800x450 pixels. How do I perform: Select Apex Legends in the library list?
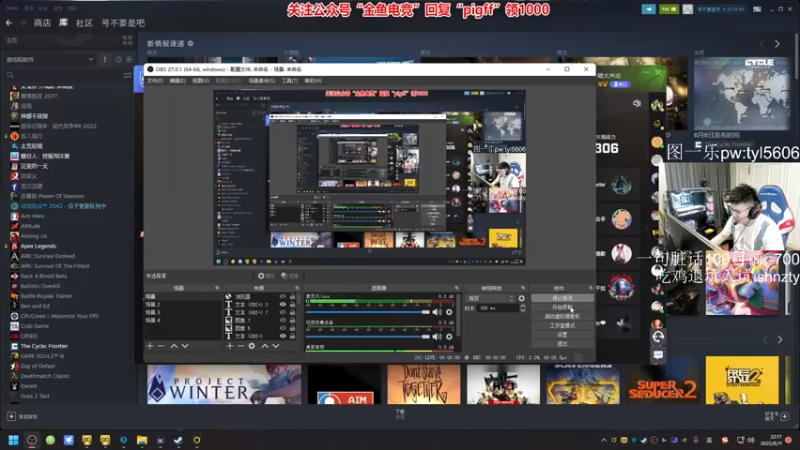coord(38,246)
